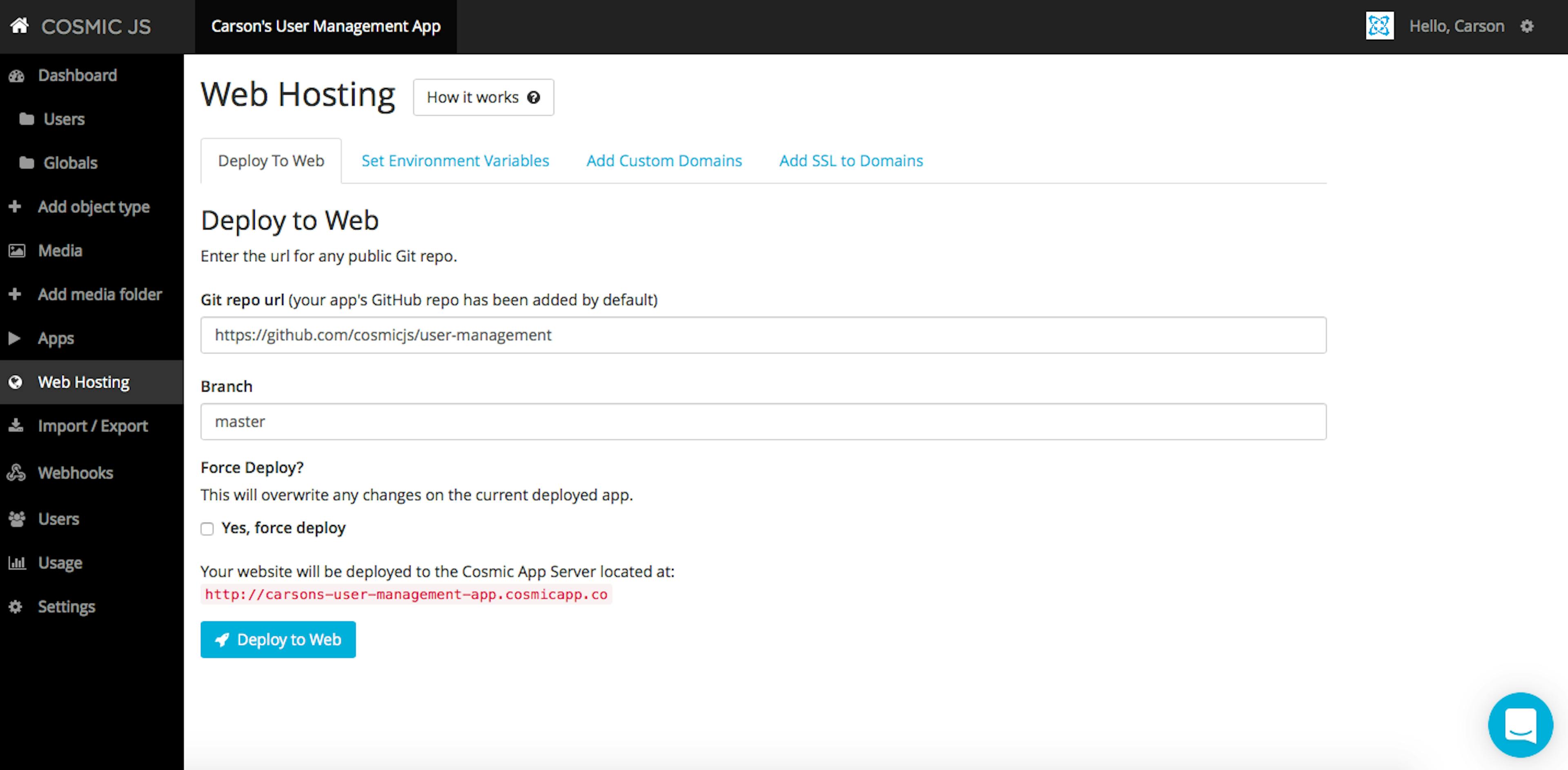Click the COSMIC JS logo text
1568x770 pixels.
coord(96,26)
